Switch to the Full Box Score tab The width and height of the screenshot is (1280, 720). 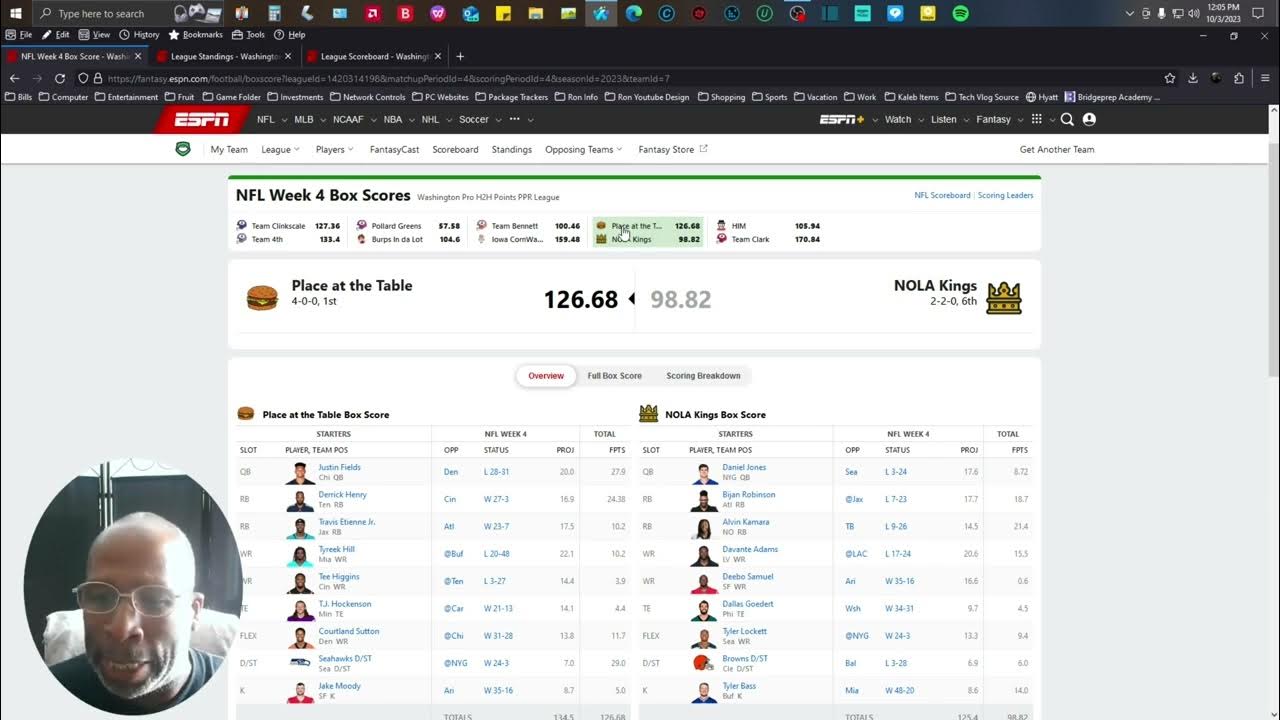point(614,376)
